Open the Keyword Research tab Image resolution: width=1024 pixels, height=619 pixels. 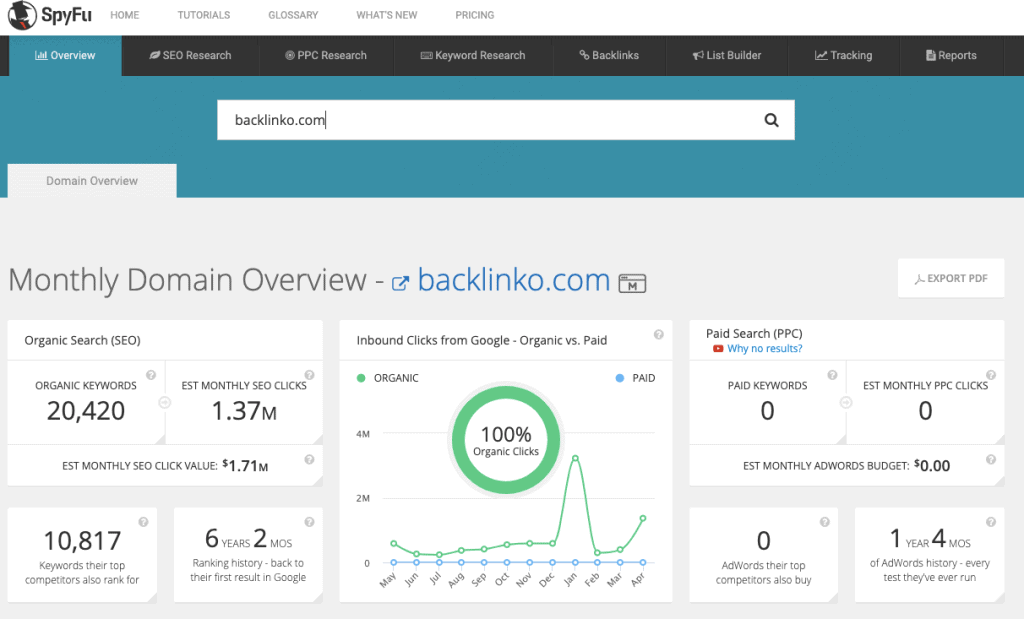[x=473, y=56]
